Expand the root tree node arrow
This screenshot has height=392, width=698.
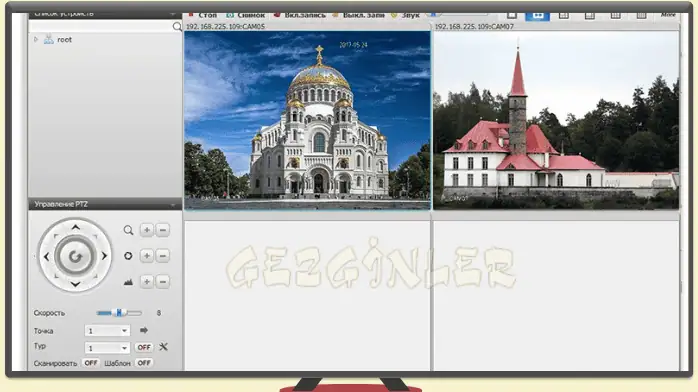(x=36, y=40)
